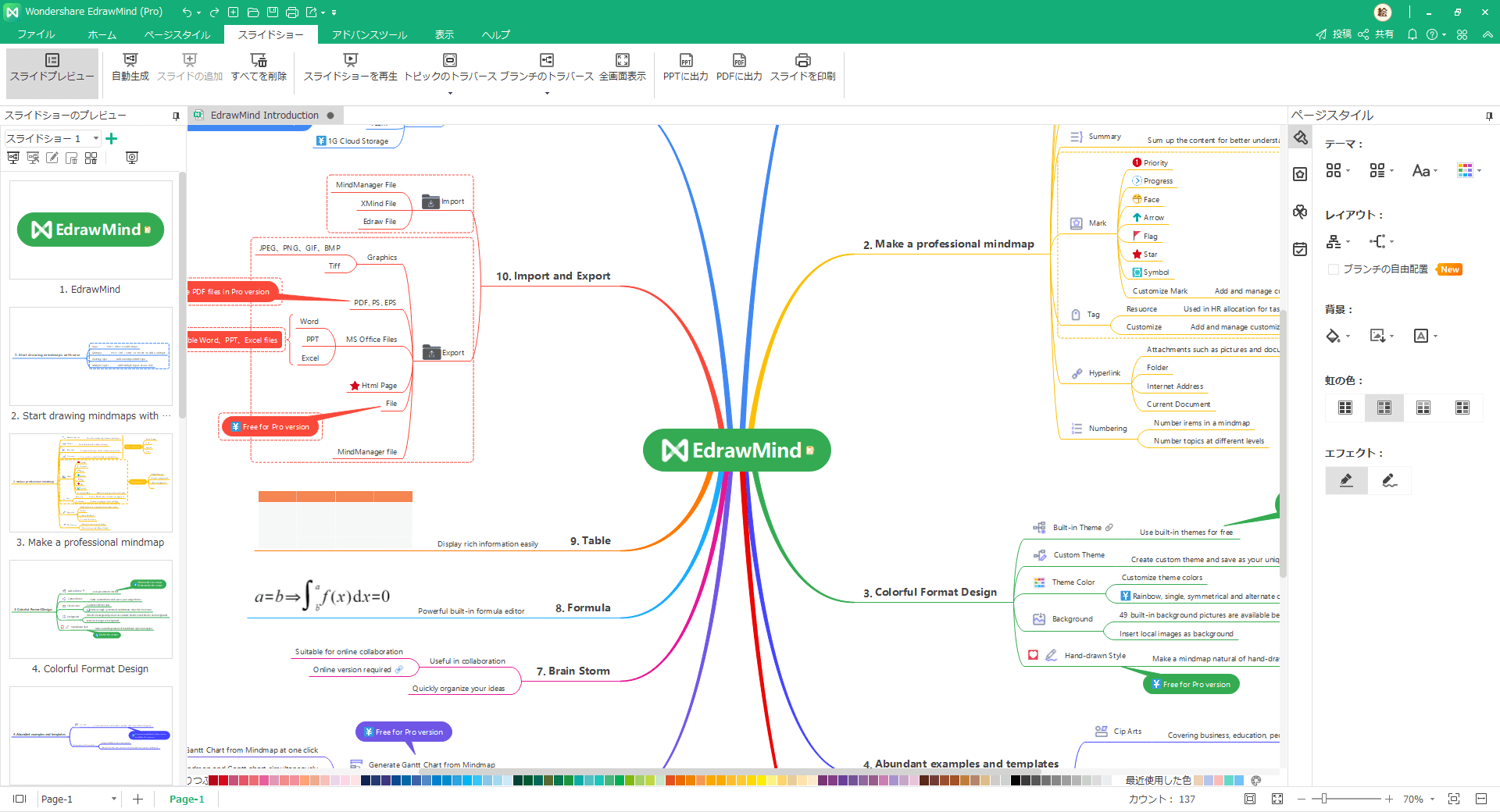Toggle the スライドプレビュー panel button
The width and height of the screenshot is (1500, 812).
point(52,67)
